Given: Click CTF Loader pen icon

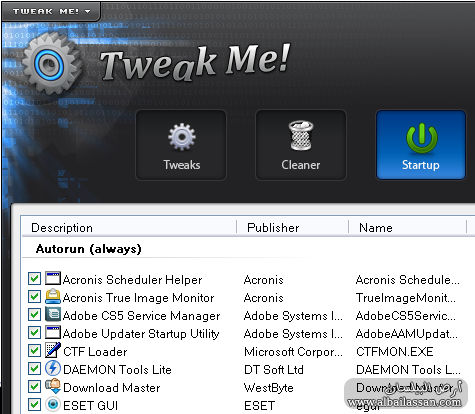Looking at the screenshot, I should tap(53, 350).
